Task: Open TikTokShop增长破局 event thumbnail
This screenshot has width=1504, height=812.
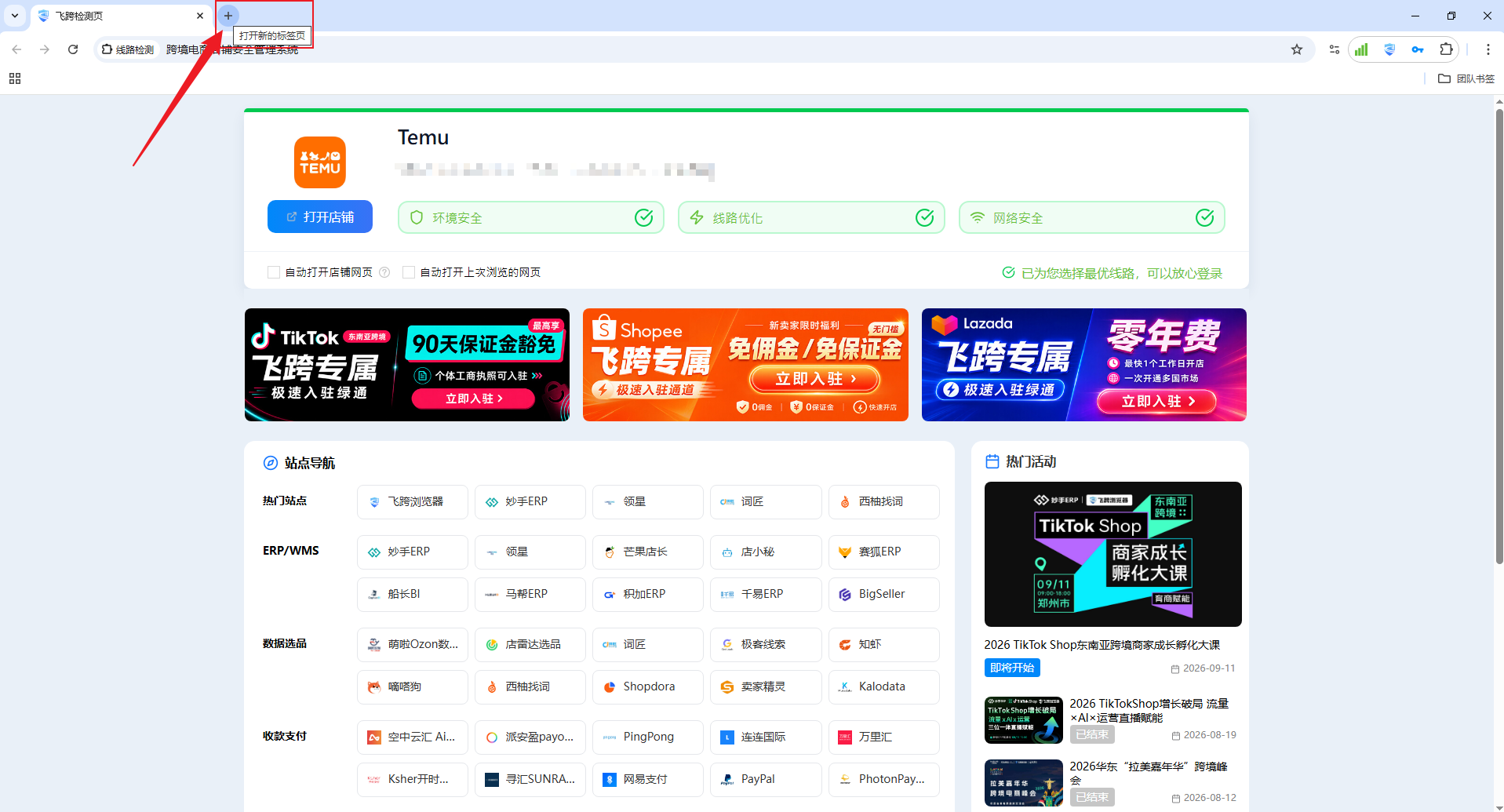Action: point(1024,720)
